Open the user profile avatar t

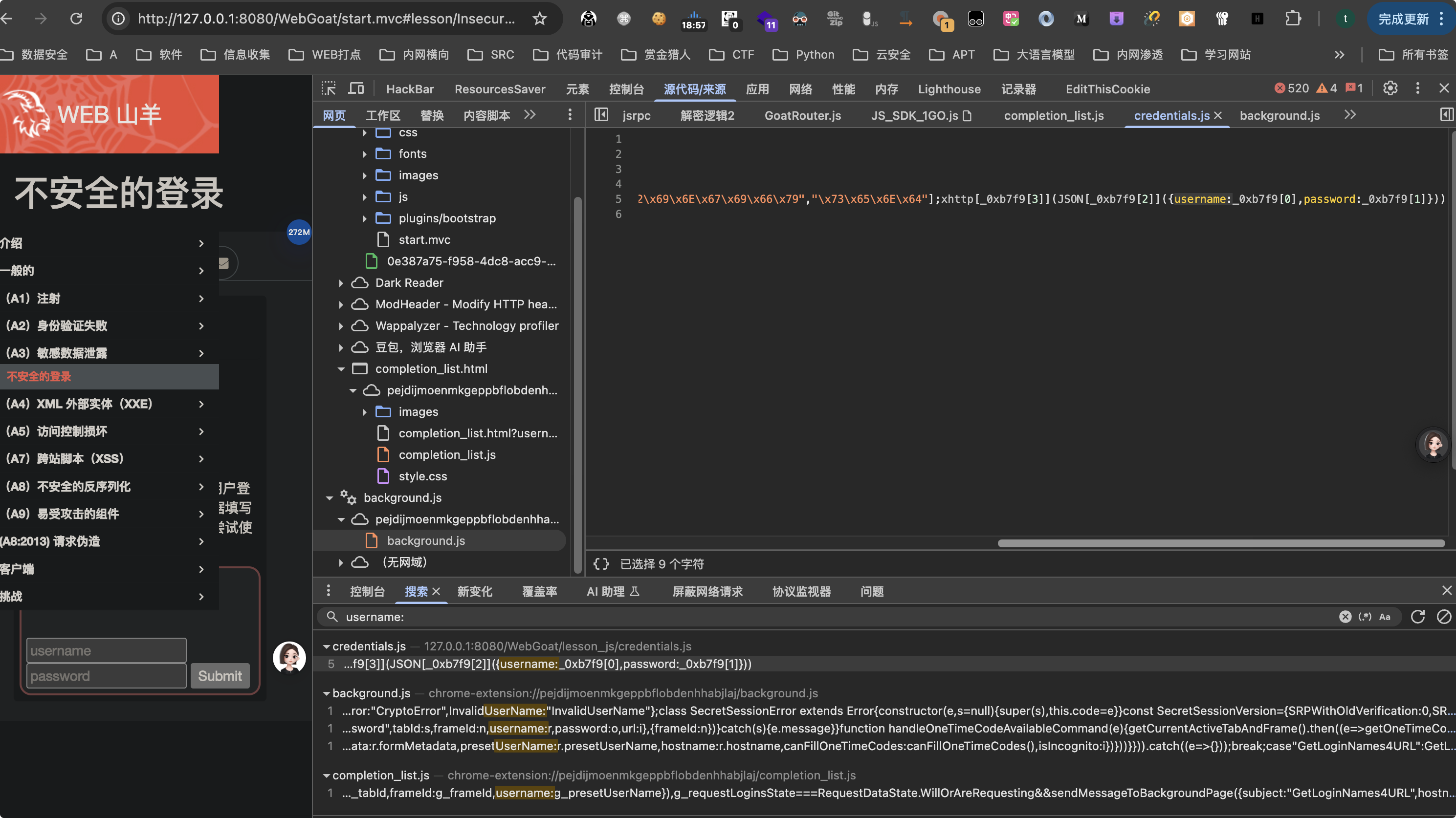[1345, 19]
